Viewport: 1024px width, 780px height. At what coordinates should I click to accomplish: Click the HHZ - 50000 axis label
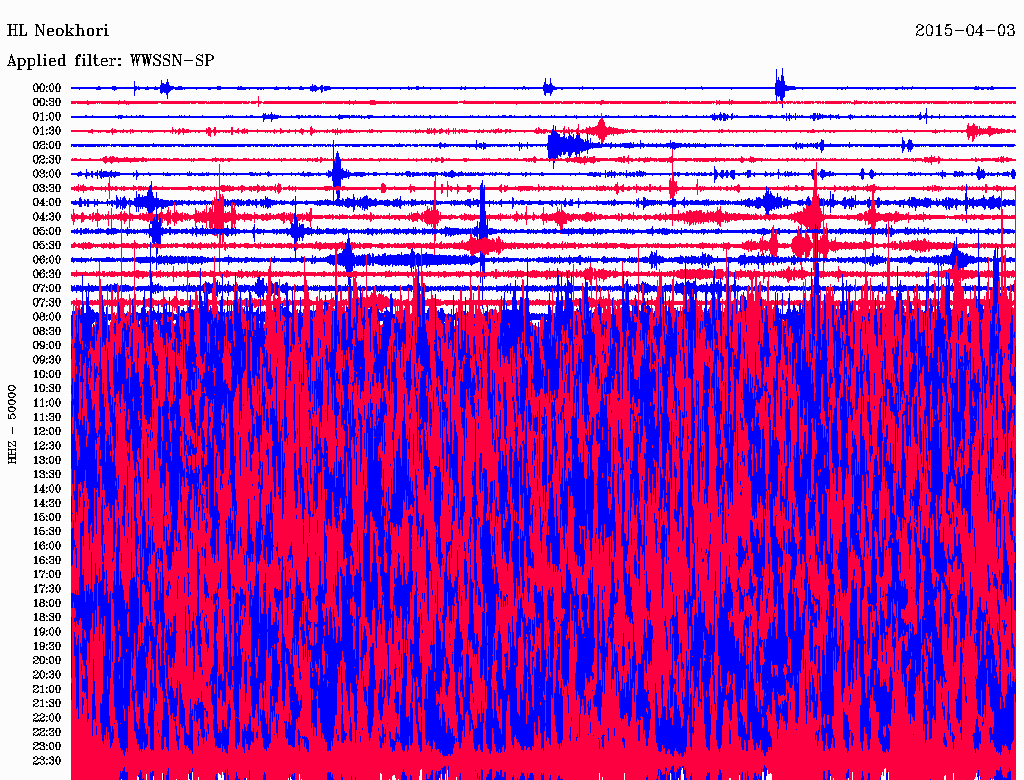(x=14, y=423)
